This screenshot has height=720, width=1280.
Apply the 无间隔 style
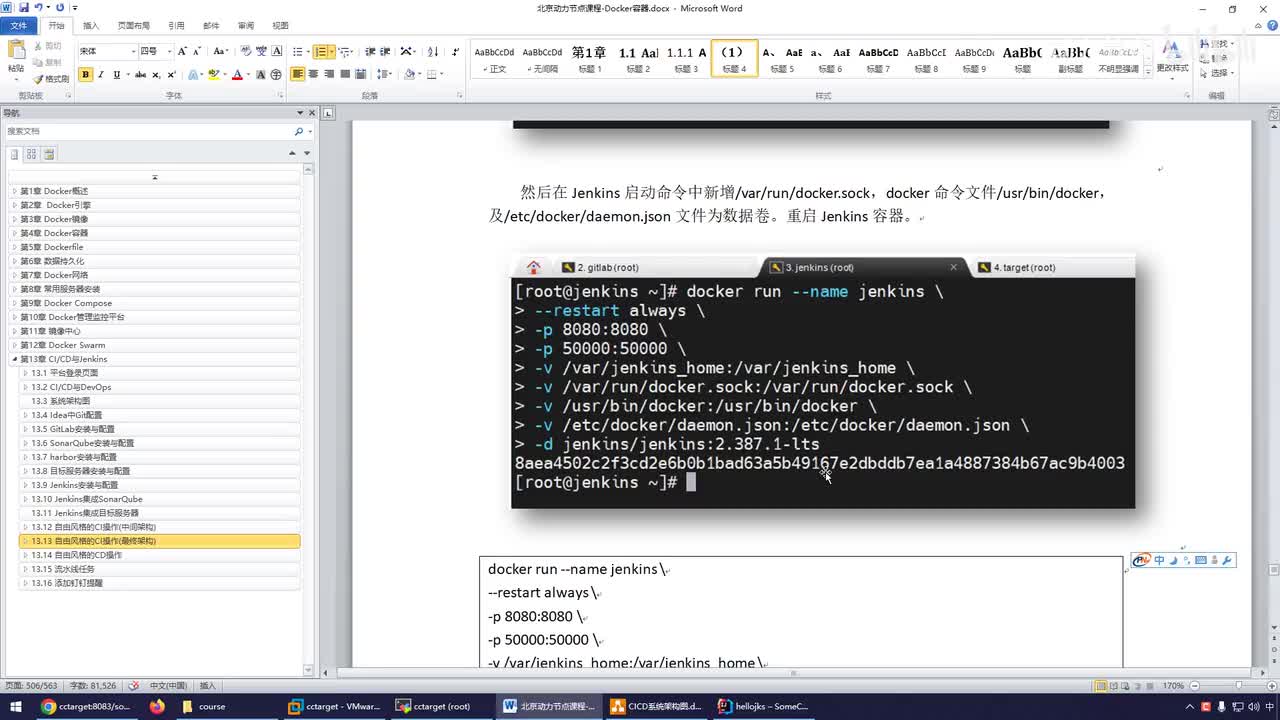(542, 58)
